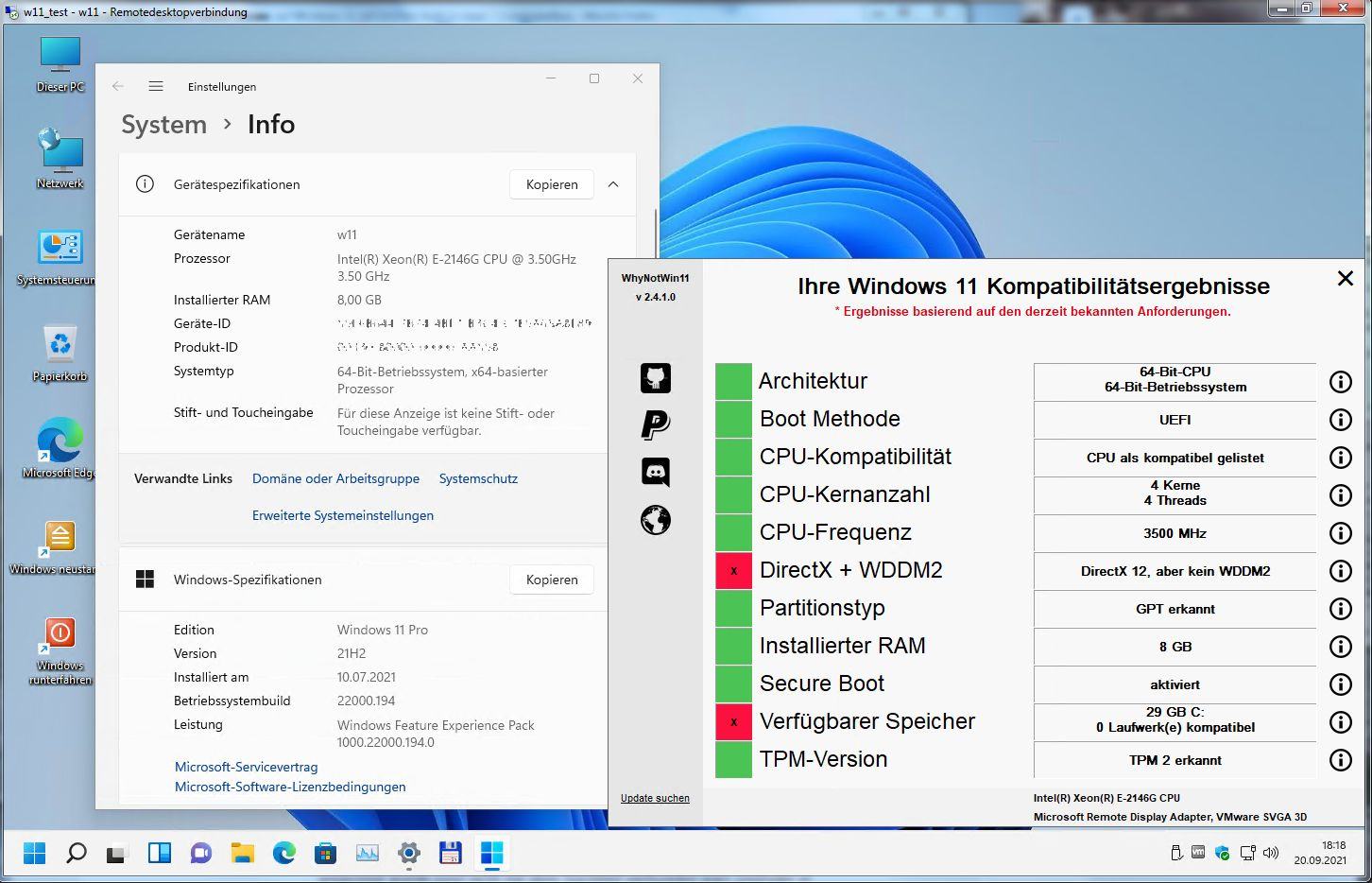The width and height of the screenshot is (1372, 883).
Task: Open the Settings hamburger navigation menu
Action: pos(156,86)
